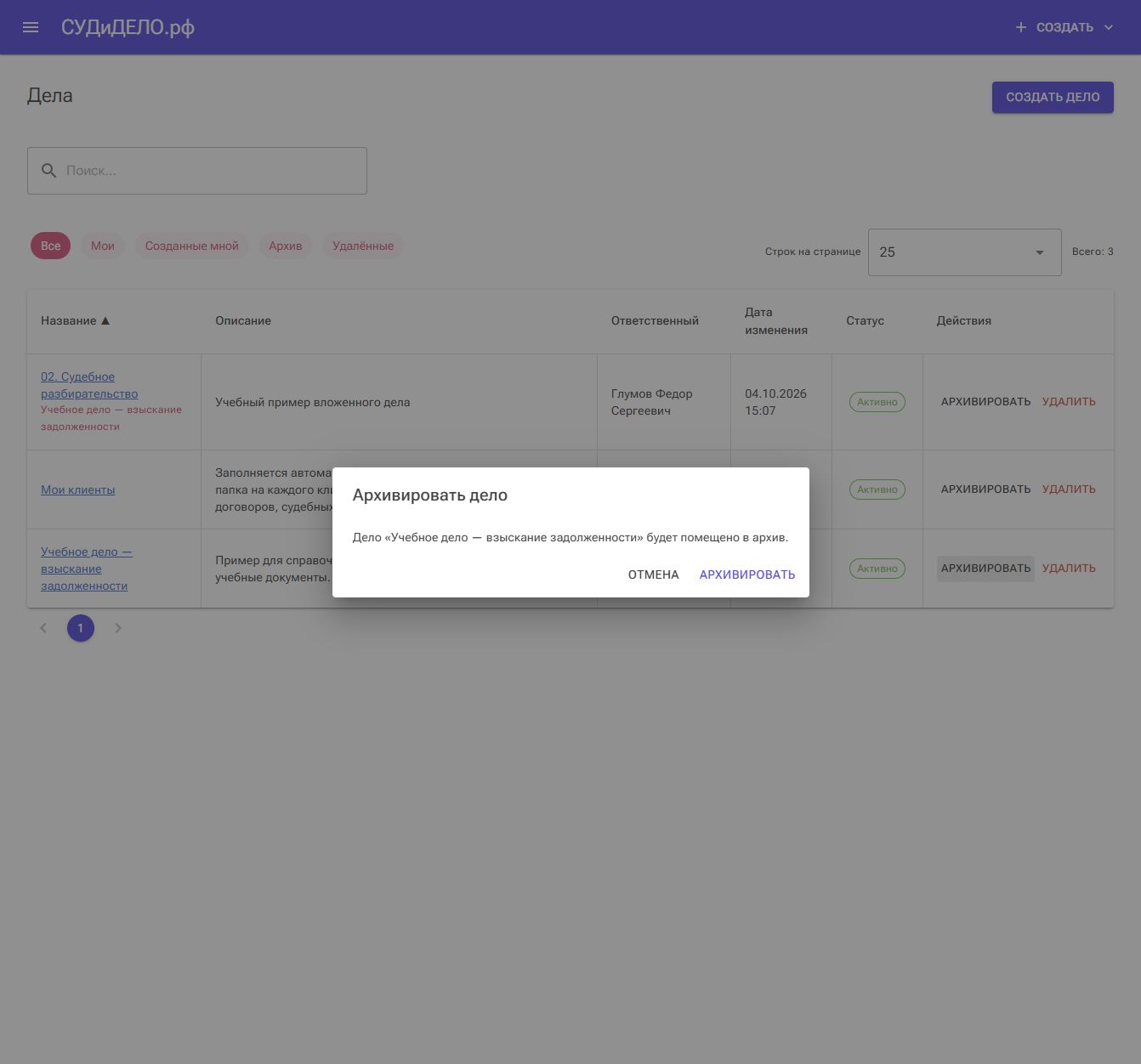1141x1064 pixels.
Task: Switch to the Мои filter chip
Action: point(103,246)
